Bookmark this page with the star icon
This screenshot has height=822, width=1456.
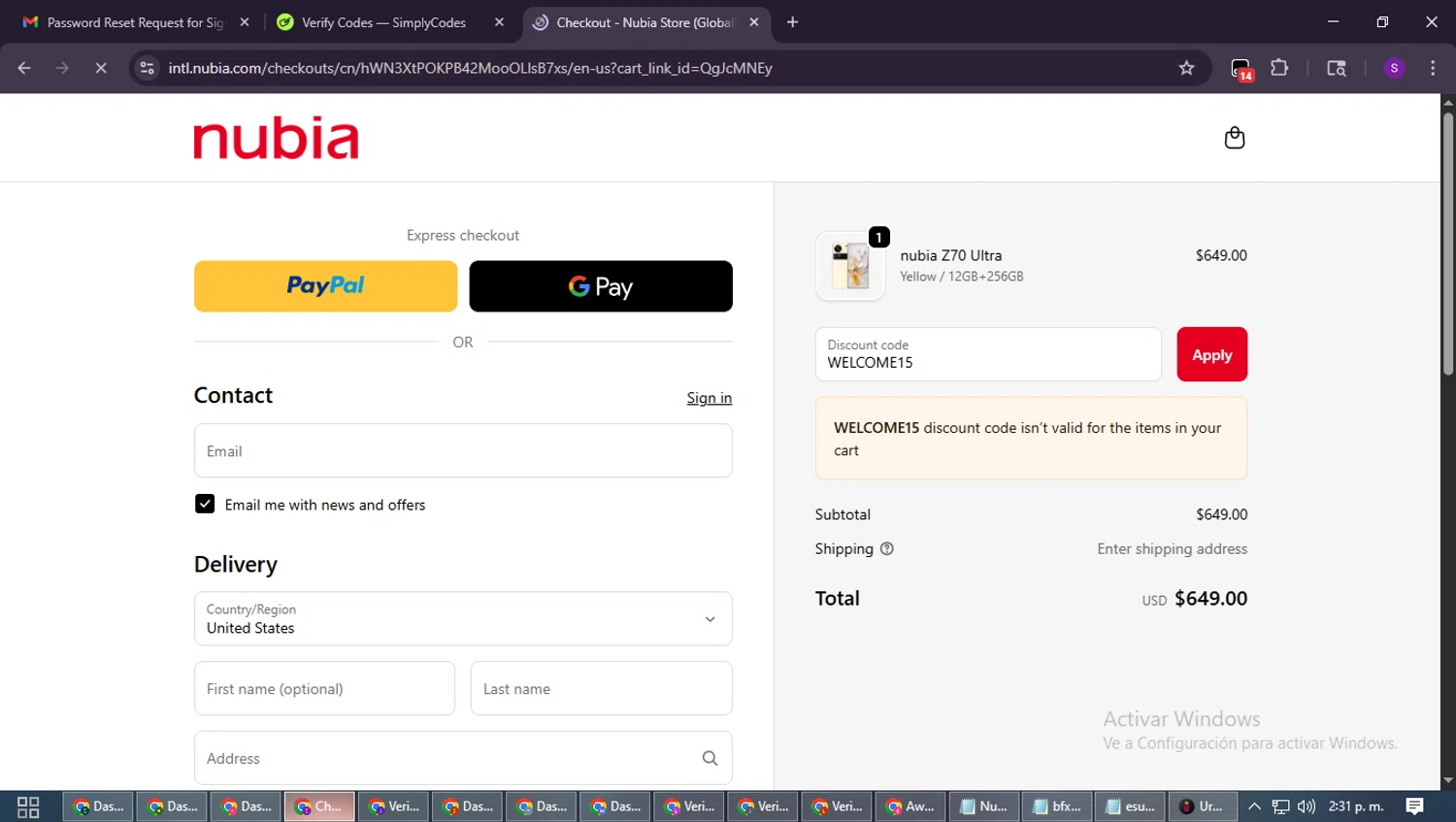[x=1186, y=68]
